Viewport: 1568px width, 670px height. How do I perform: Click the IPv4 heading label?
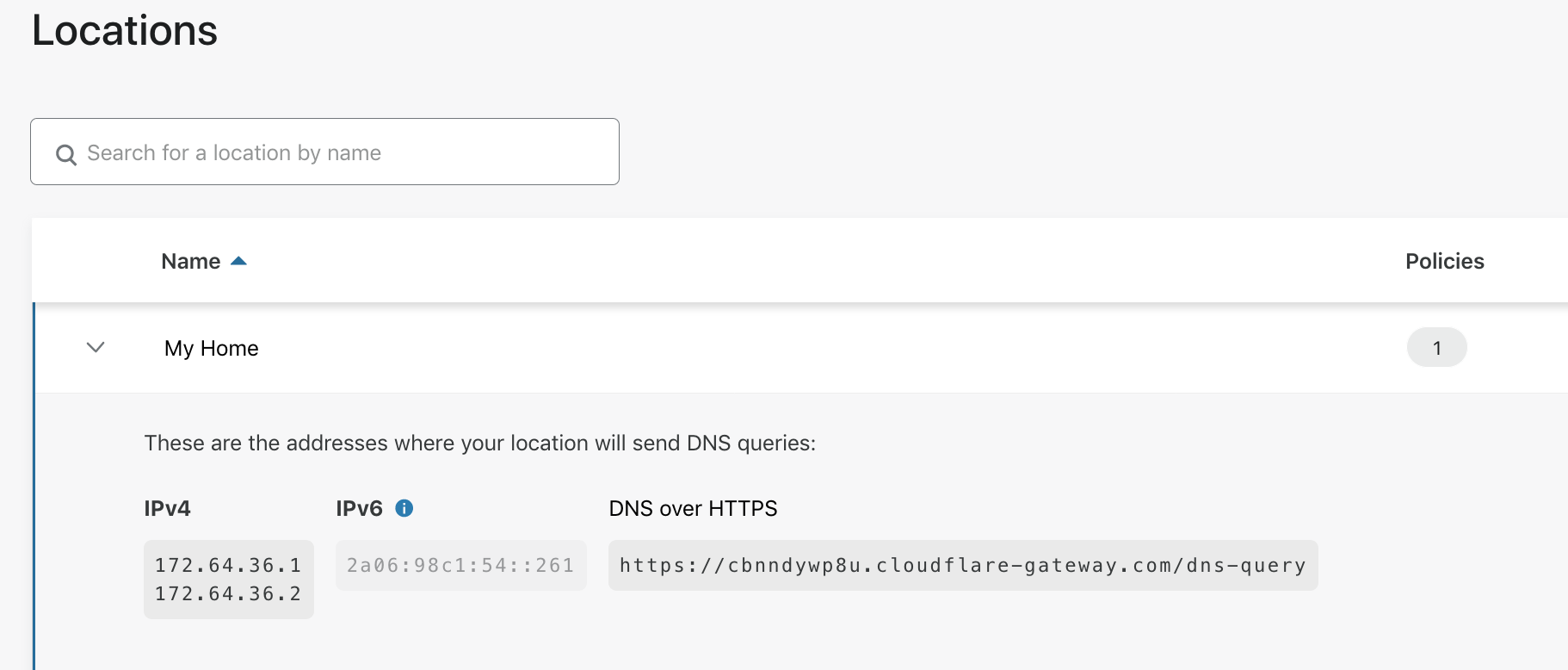coord(168,508)
